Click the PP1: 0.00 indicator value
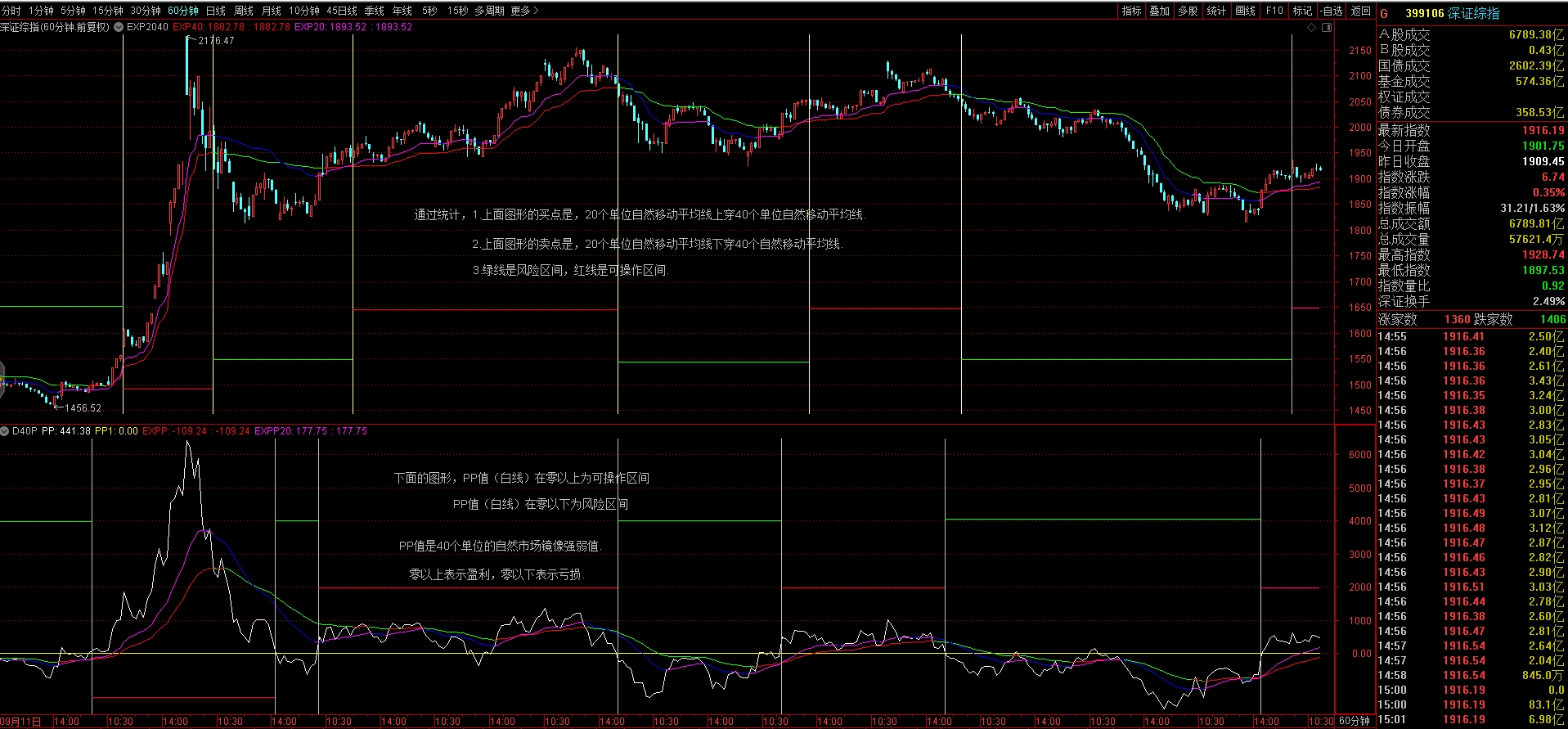 point(116,431)
